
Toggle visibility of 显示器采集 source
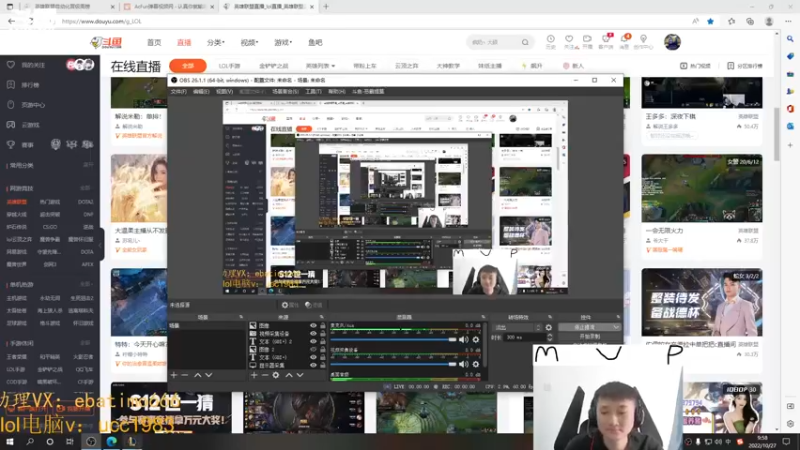click(313, 365)
